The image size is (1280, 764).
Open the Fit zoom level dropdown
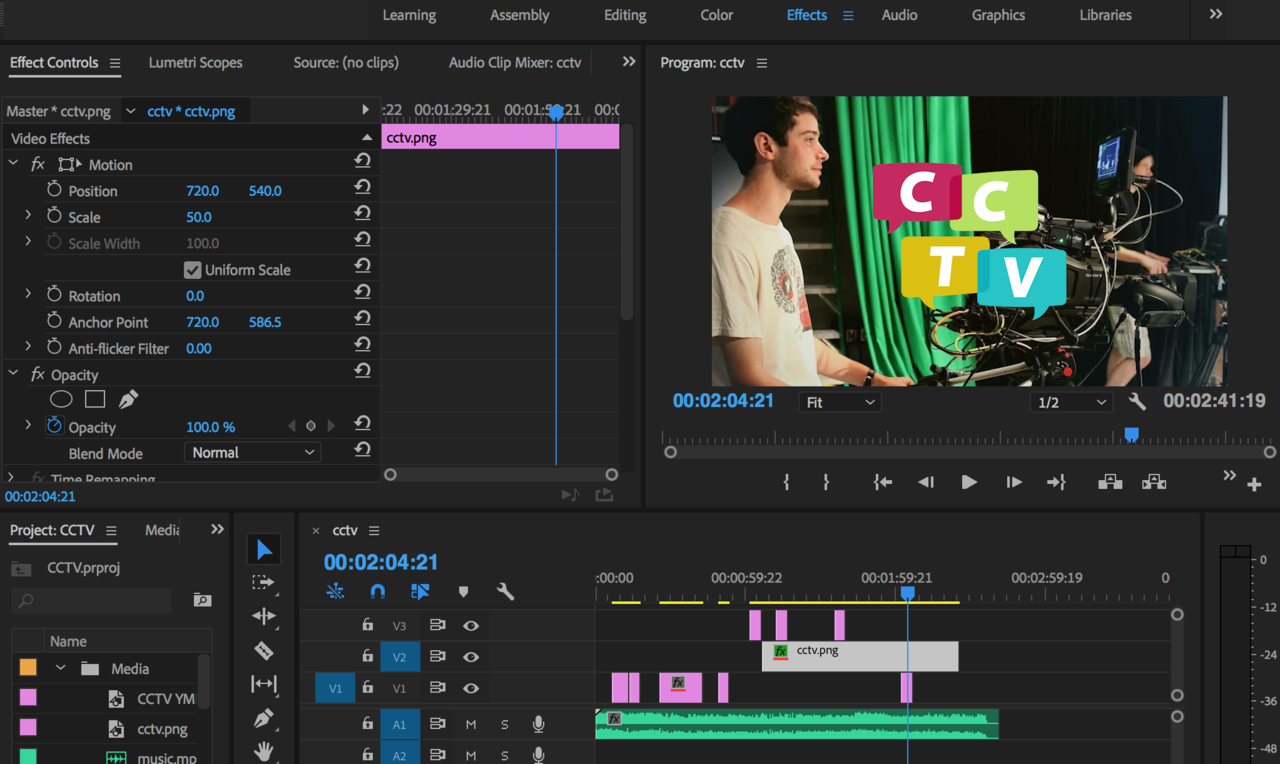pyautogui.click(x=839, y=402)
